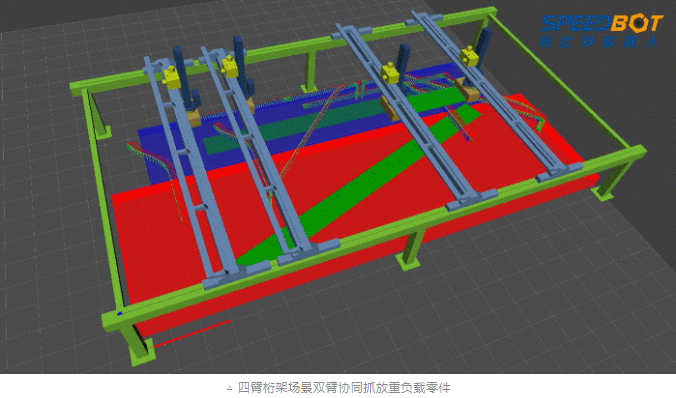The width and height of the screenshot is (676, 398).
Task: Select the second yellow gripper head from left
Action: (x=230, y=67)
